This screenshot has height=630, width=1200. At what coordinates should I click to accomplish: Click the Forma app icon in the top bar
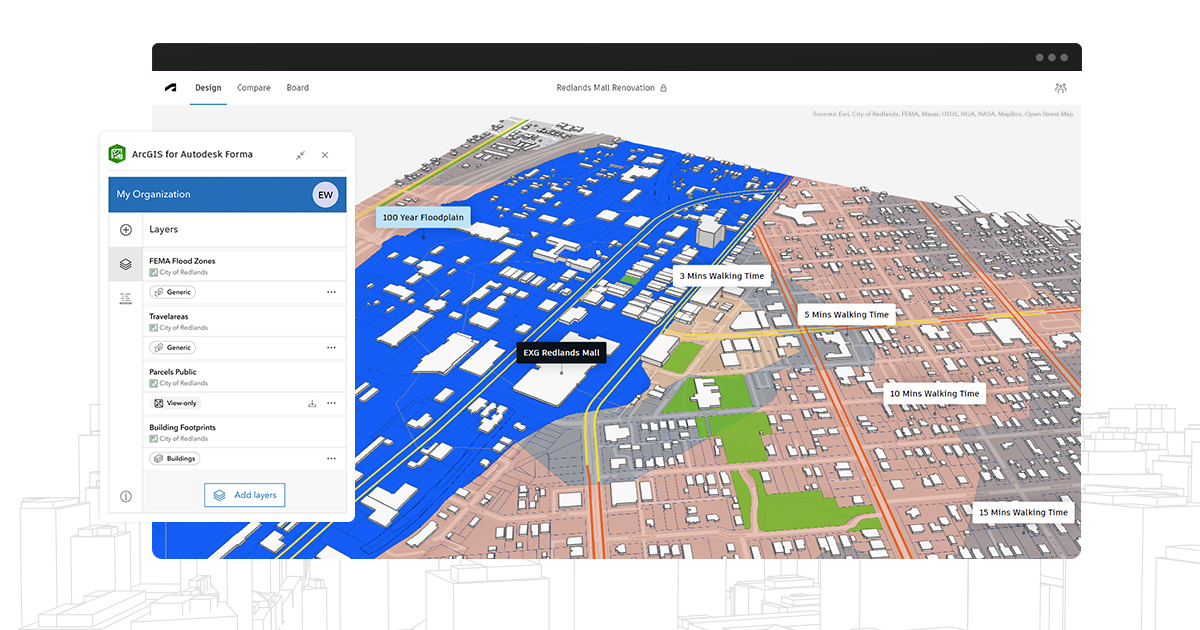point(169,88)
